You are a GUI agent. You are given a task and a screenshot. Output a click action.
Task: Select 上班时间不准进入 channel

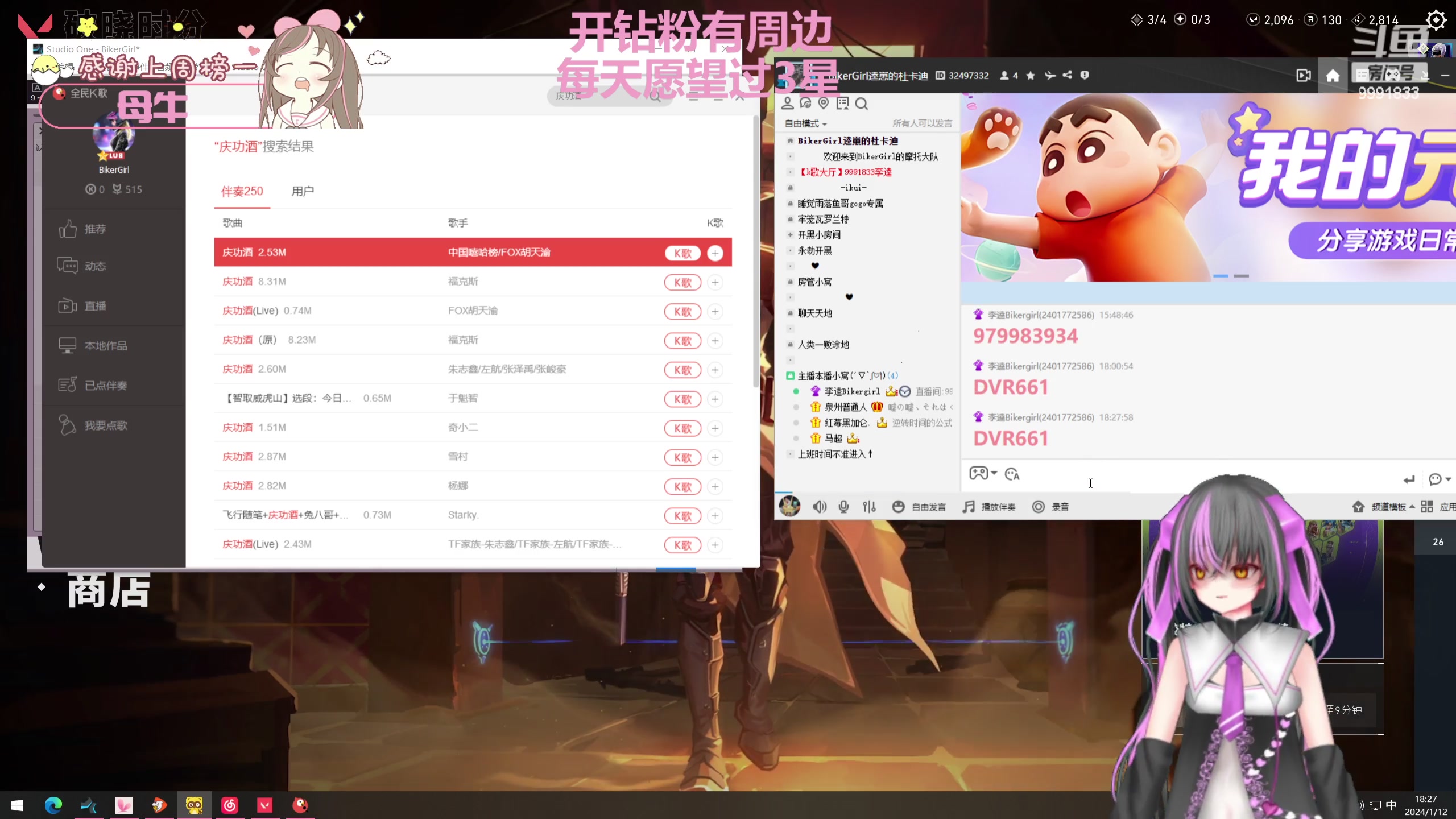[835, 454]
